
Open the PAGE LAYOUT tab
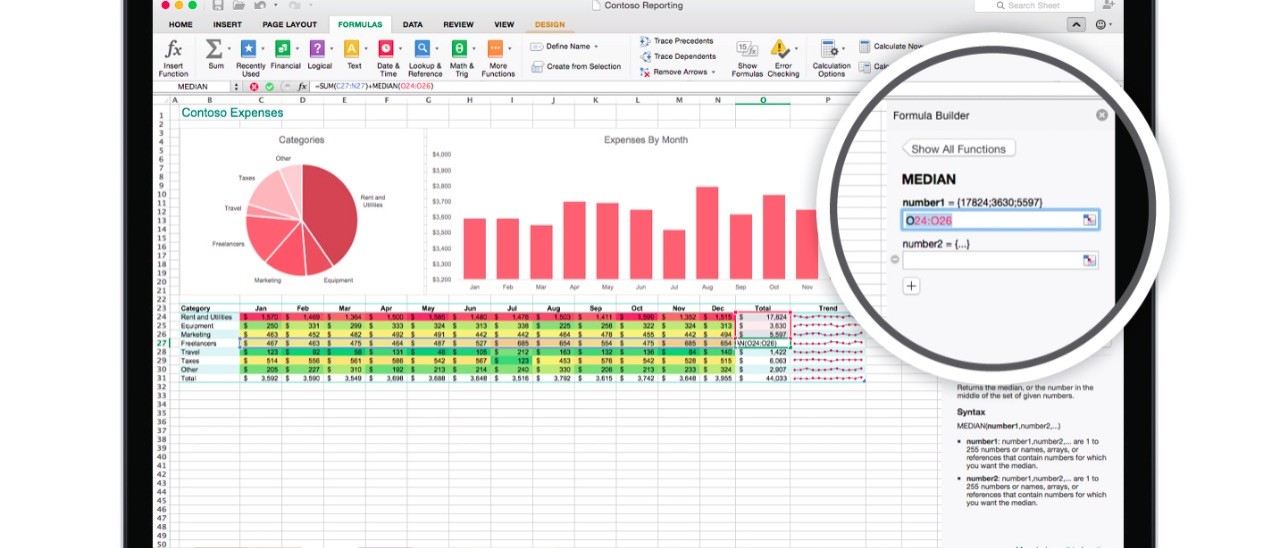point(289,25)
